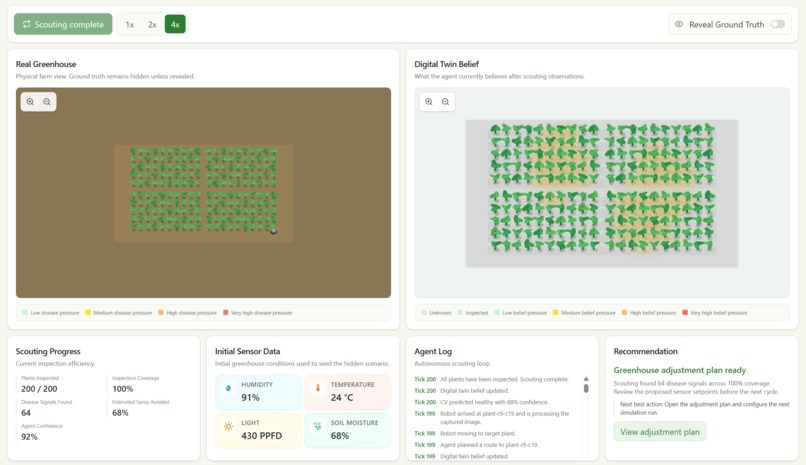
Task: Click the "Recommendation" panel title
Action: pos(646,351)
